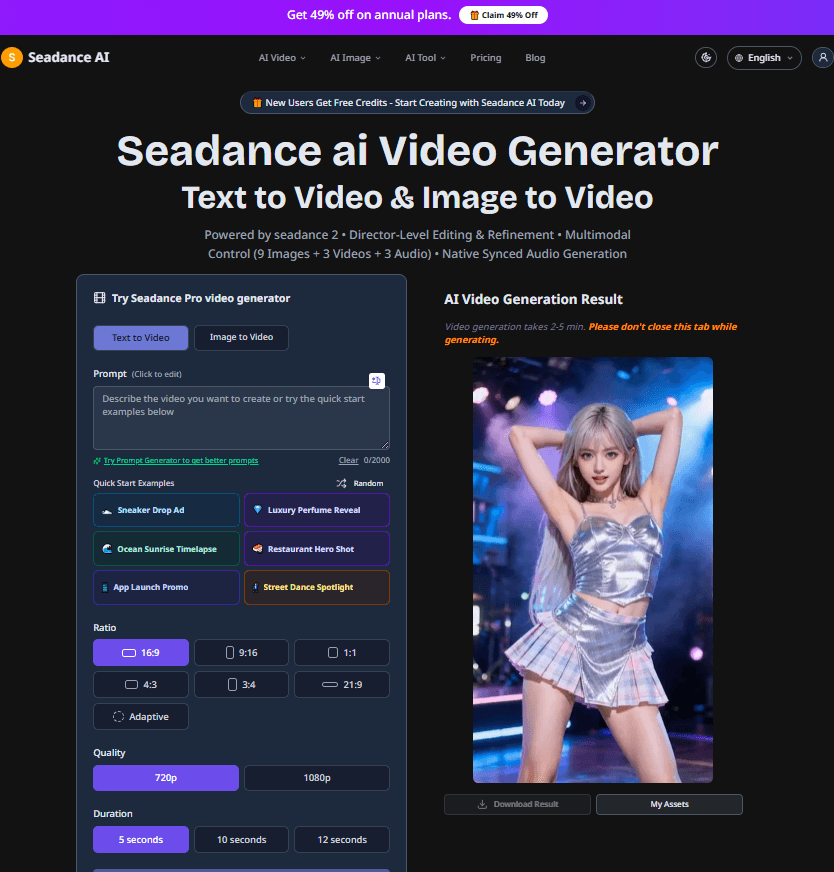Click into the prompt description text area
The image size is (834, 872).
point(241,418)
